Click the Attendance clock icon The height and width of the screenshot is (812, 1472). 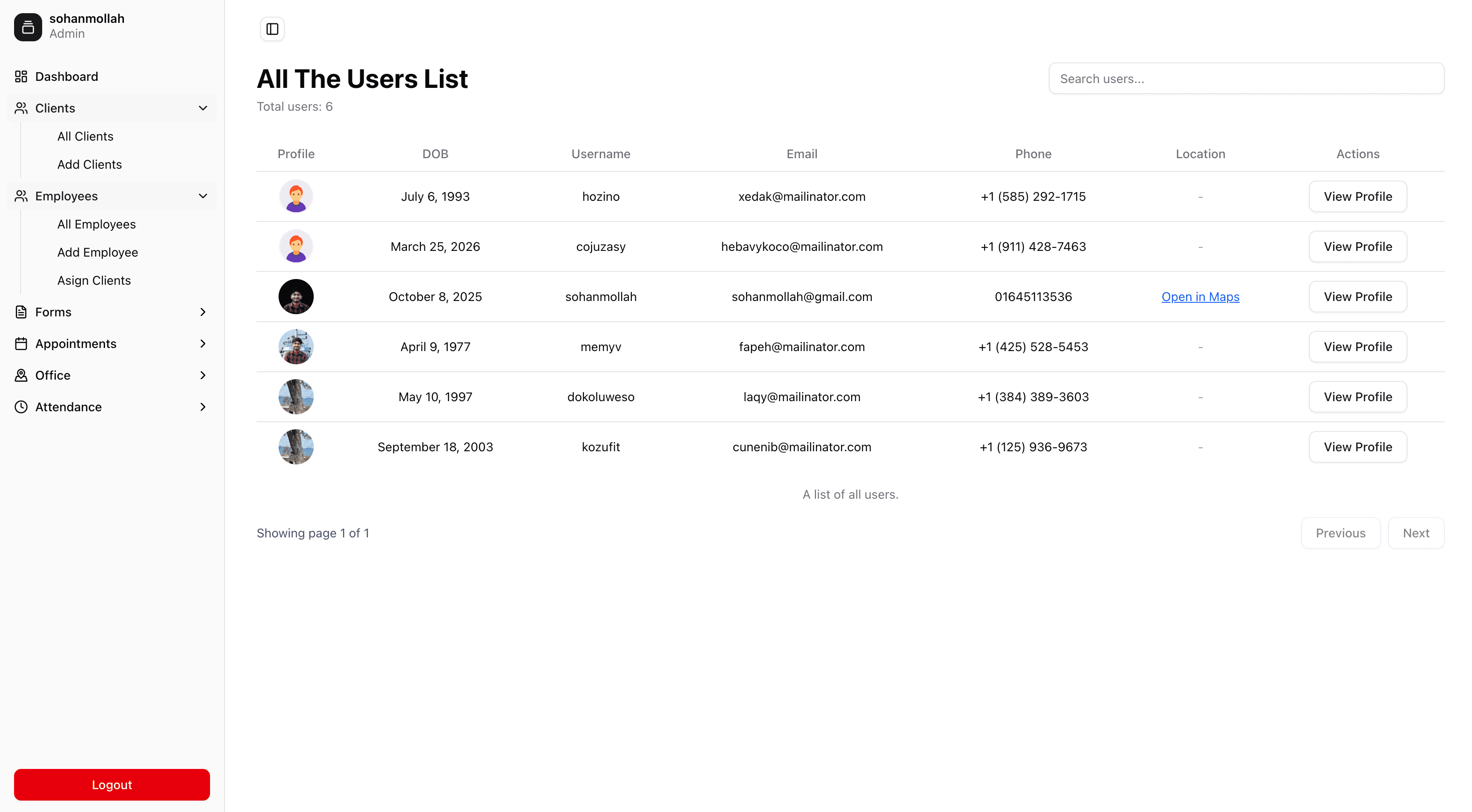21,407
